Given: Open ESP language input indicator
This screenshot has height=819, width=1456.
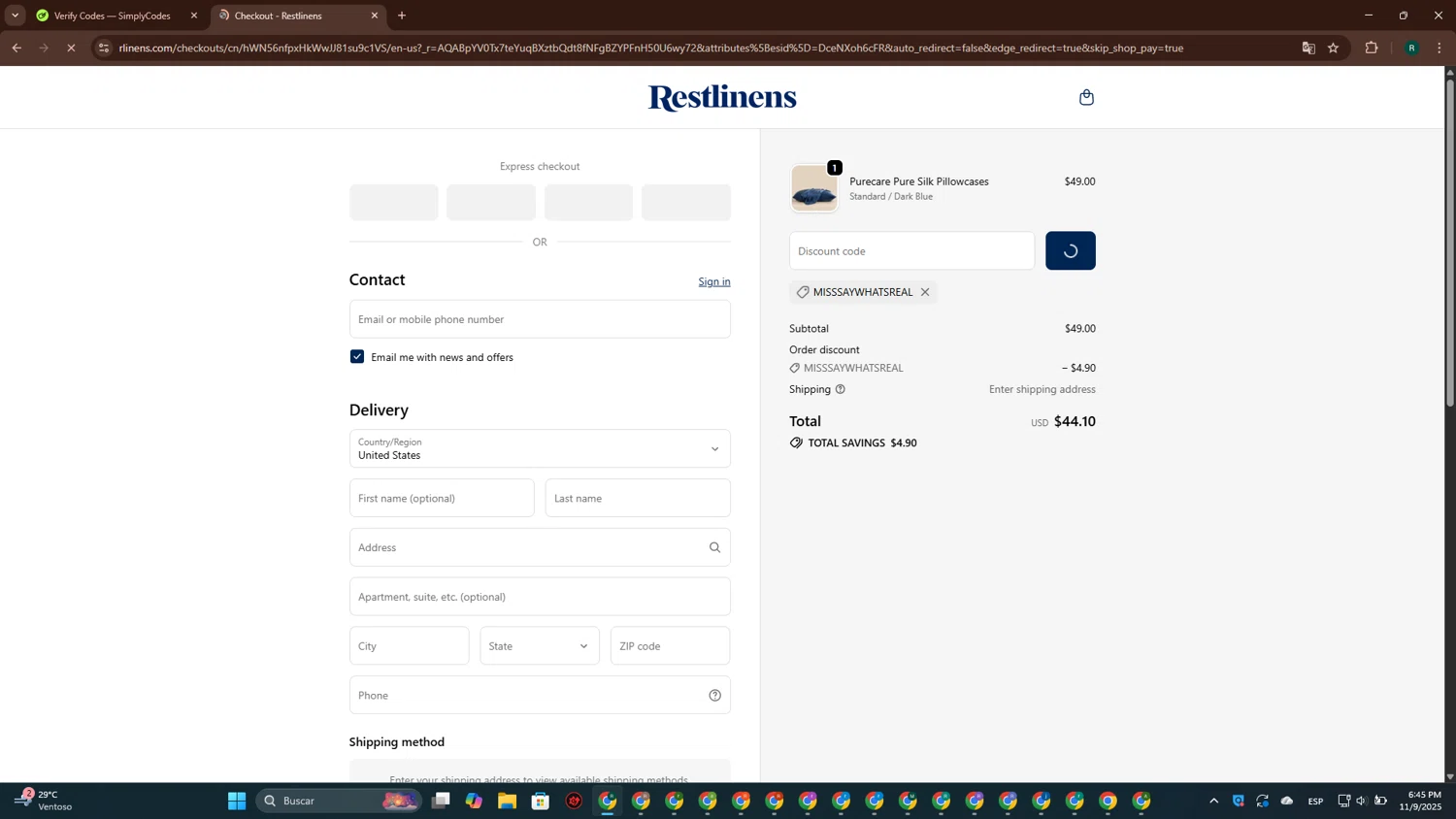Looking at the screenshot, I should coord(1315,801).
